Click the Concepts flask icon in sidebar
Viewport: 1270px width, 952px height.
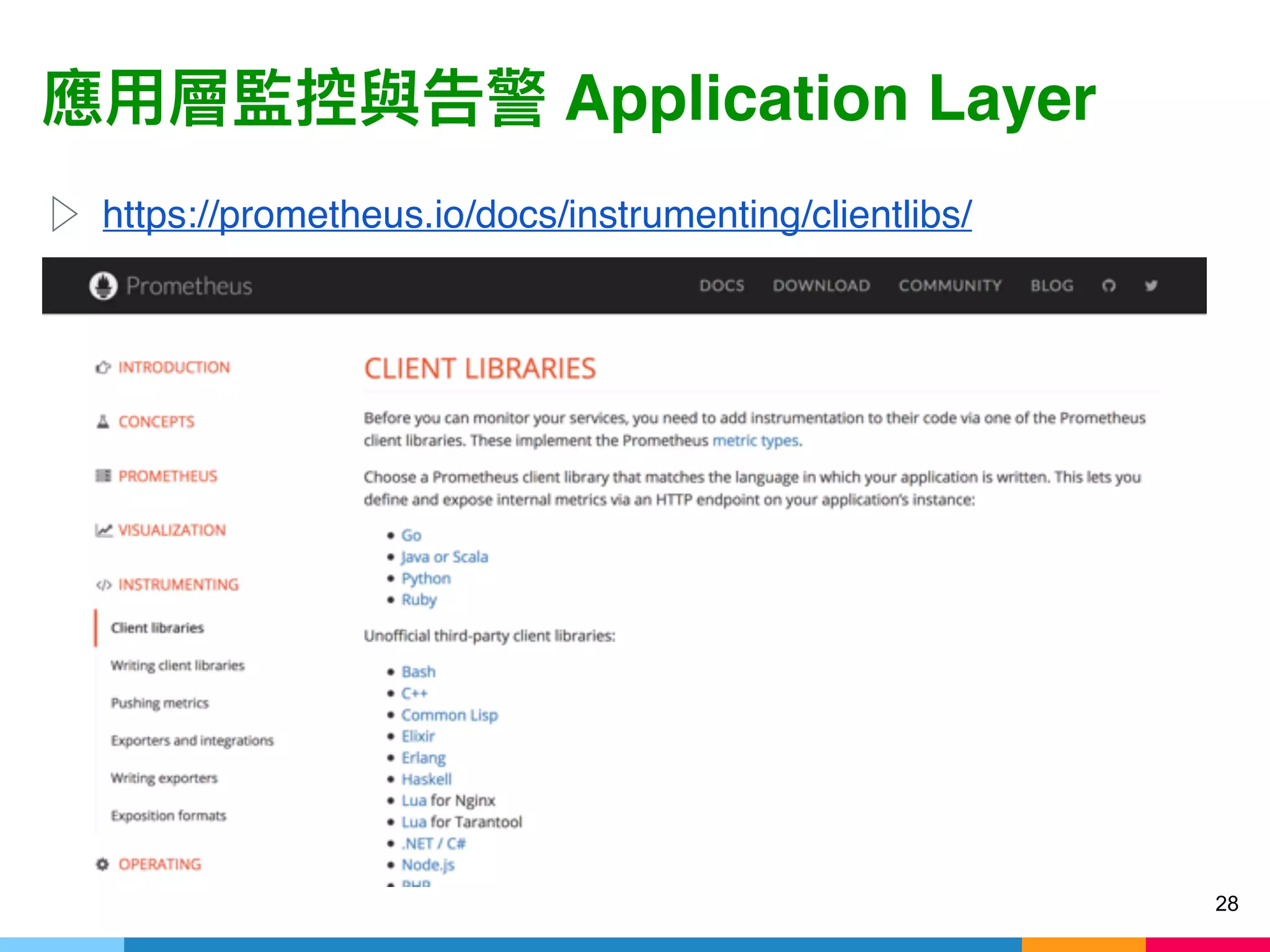(103, 421)
